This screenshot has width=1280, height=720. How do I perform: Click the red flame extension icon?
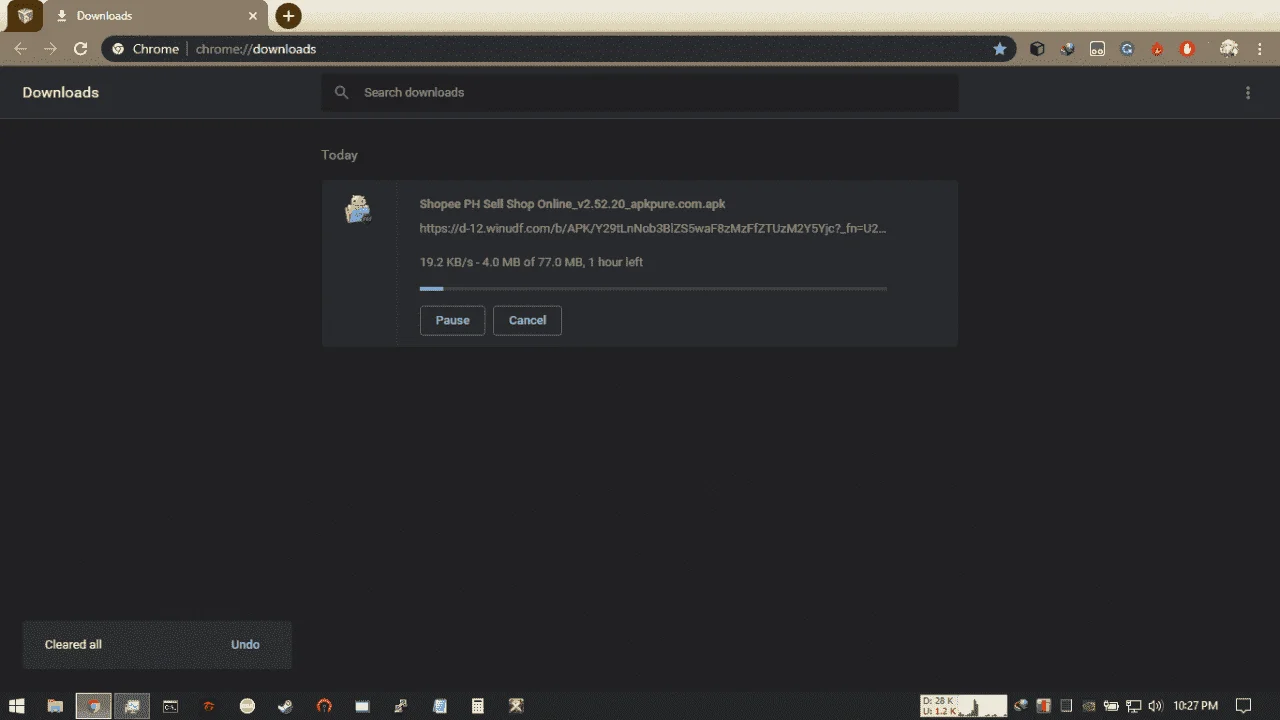(1157, 48)
